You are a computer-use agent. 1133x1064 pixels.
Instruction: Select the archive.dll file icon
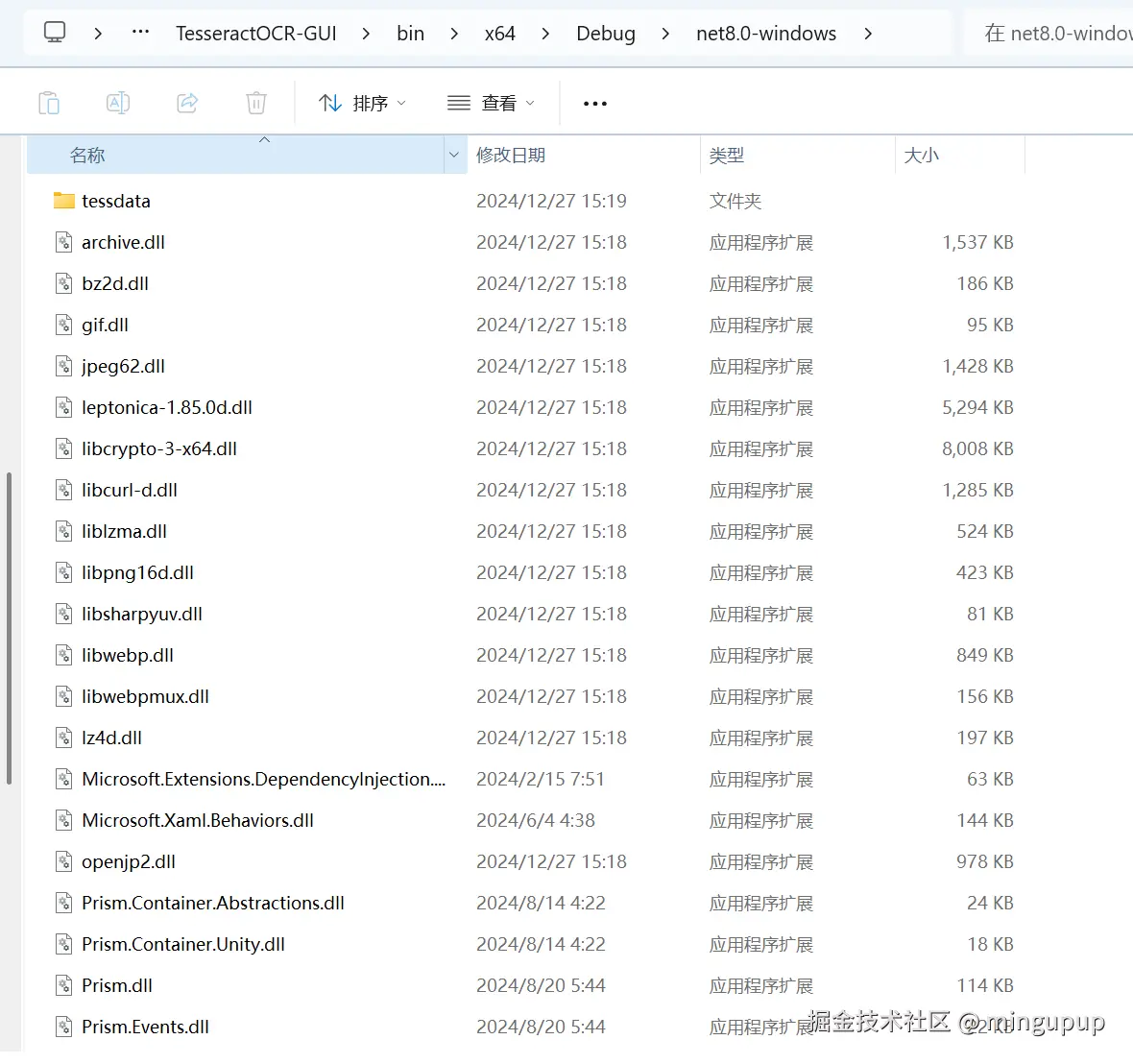click(64, 242)
